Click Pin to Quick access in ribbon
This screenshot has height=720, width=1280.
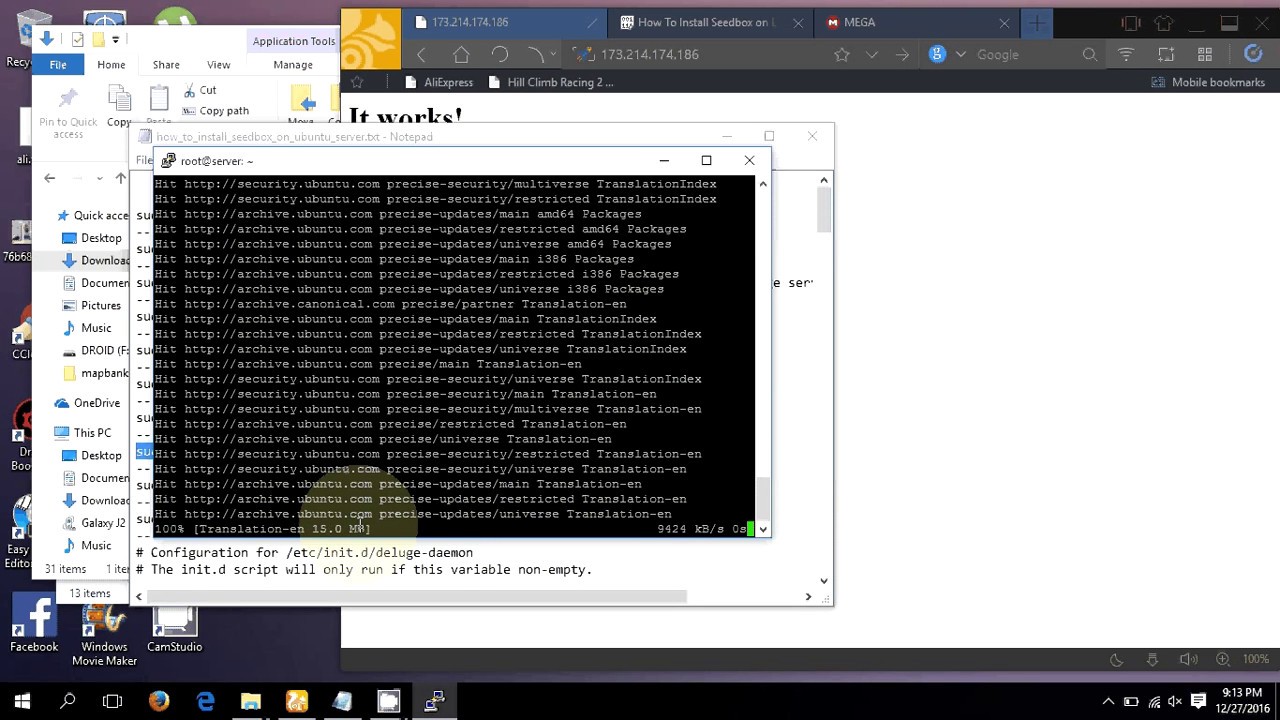point(68,112)
